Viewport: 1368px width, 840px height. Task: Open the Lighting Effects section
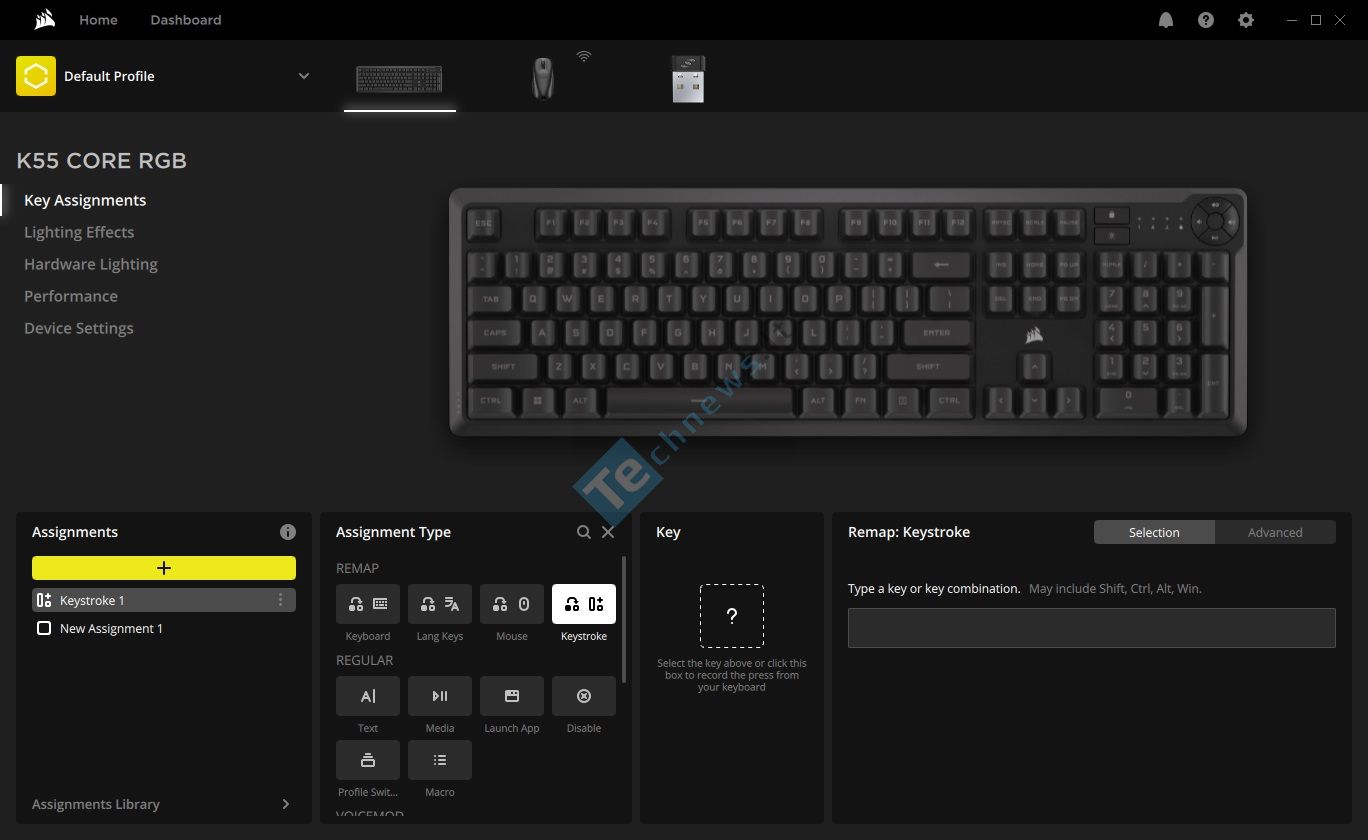[x=79, y=232]
